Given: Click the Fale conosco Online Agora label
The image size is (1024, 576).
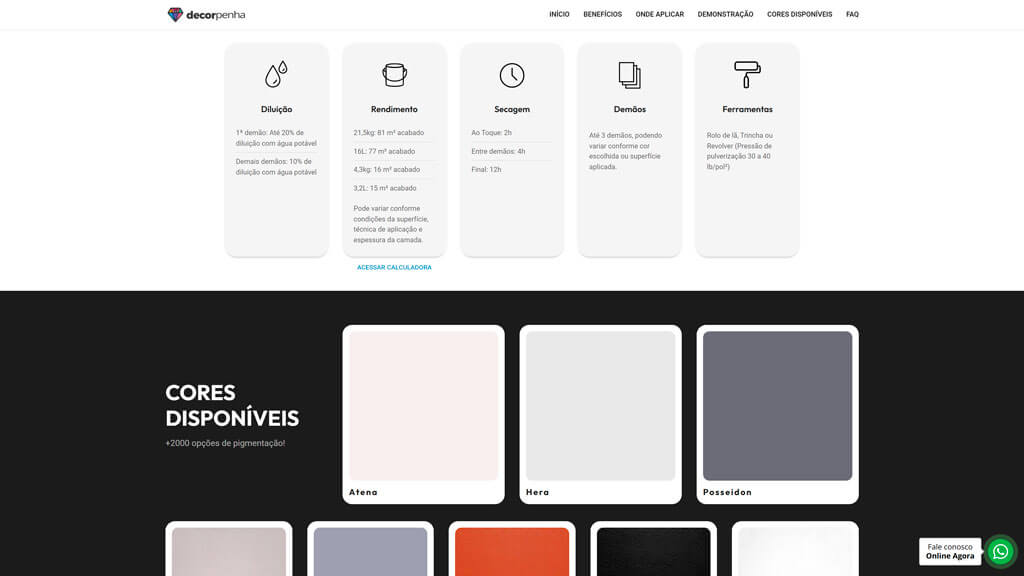Looking at the screenshot, I should (x=950, y=552).
